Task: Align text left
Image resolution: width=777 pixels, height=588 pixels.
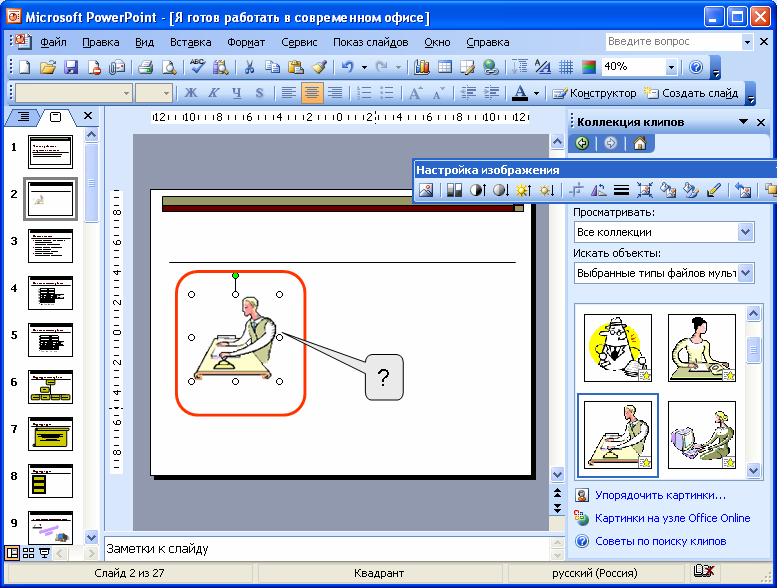Action: [x=289, y=93]
